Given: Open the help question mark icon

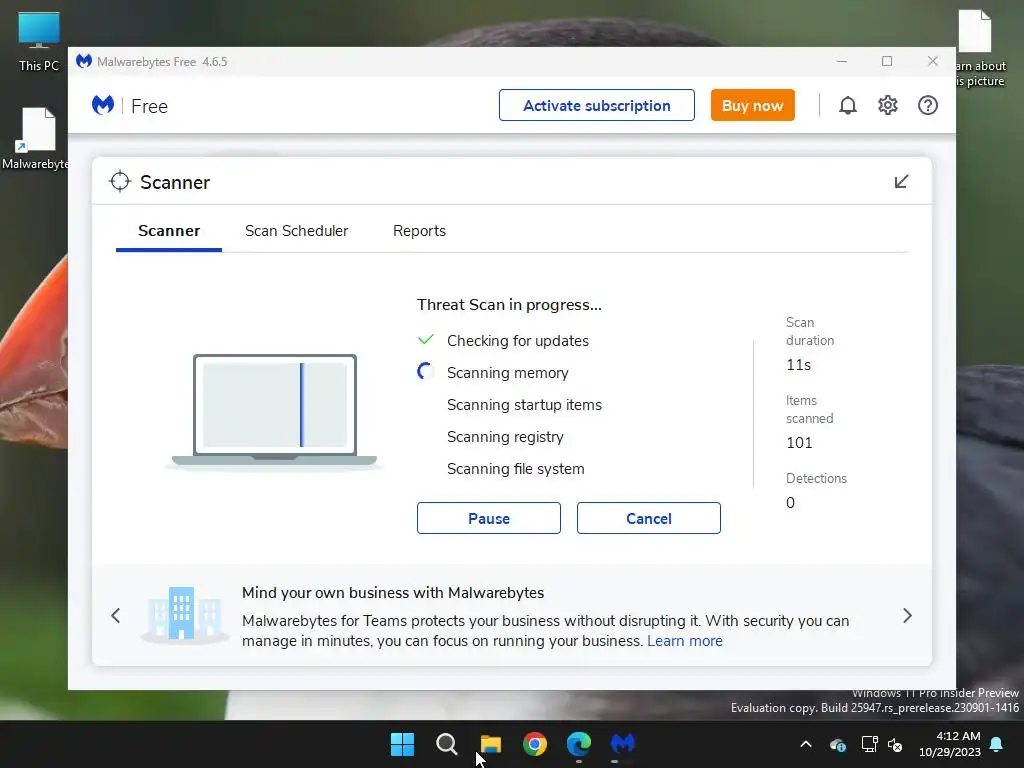Looking at the screenshot, I should point(927,105).
